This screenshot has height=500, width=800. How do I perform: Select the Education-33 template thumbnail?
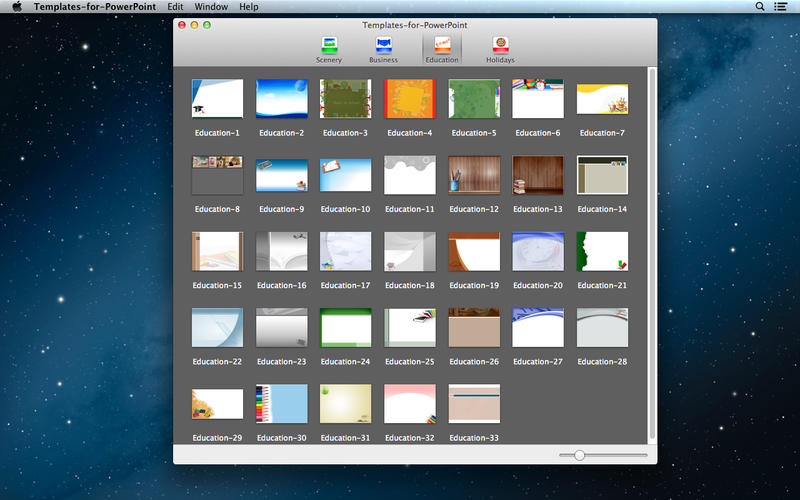(474, 404)
